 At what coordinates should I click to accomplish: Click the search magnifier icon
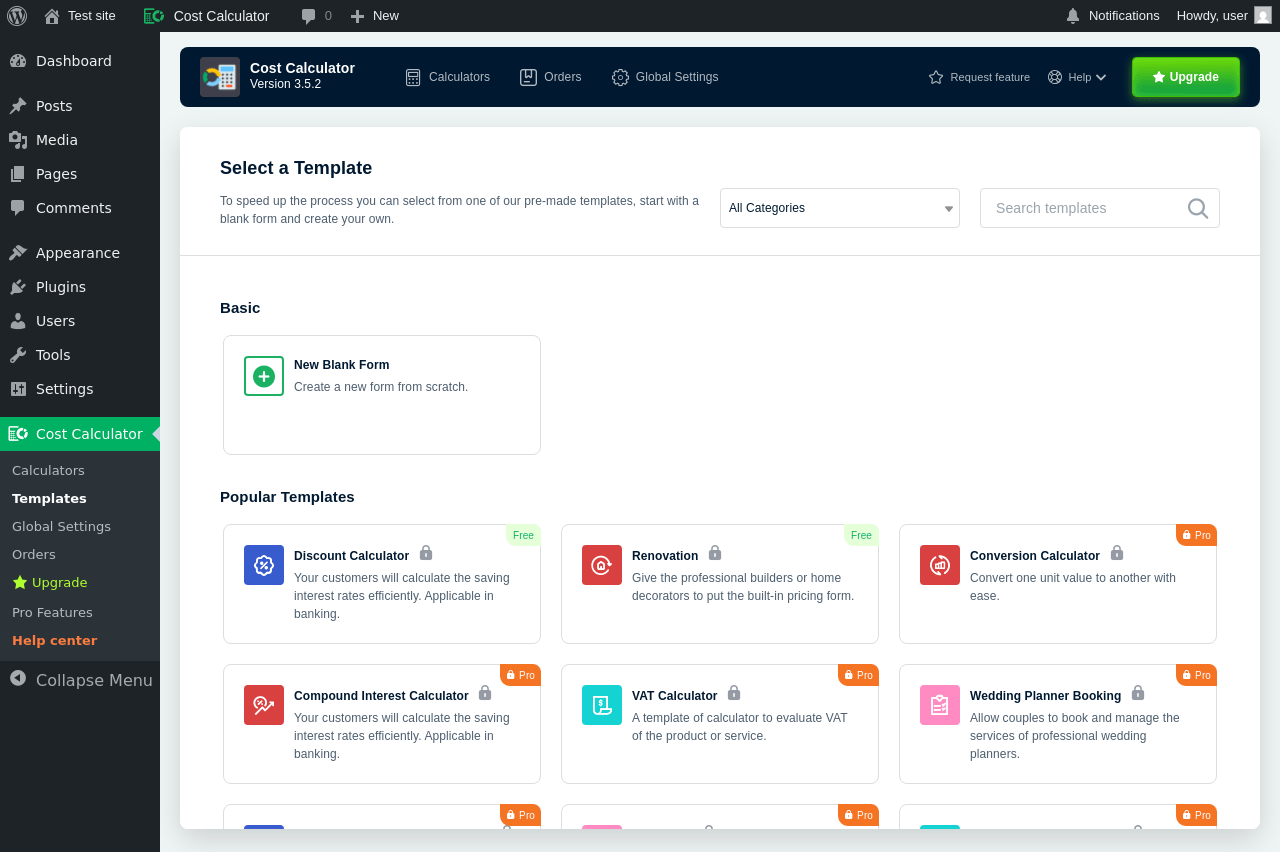[1198, 208]
